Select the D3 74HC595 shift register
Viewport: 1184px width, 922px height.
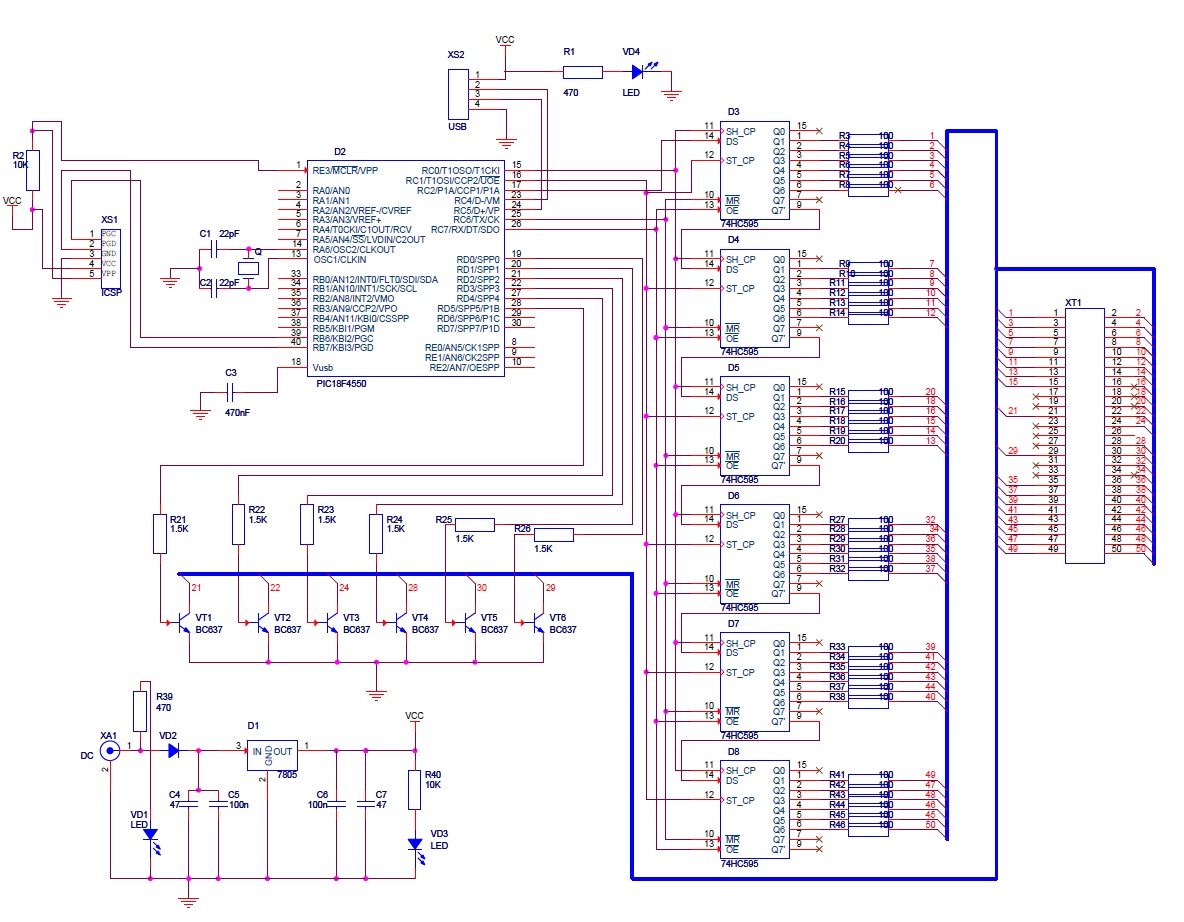(x=755, y=171)
